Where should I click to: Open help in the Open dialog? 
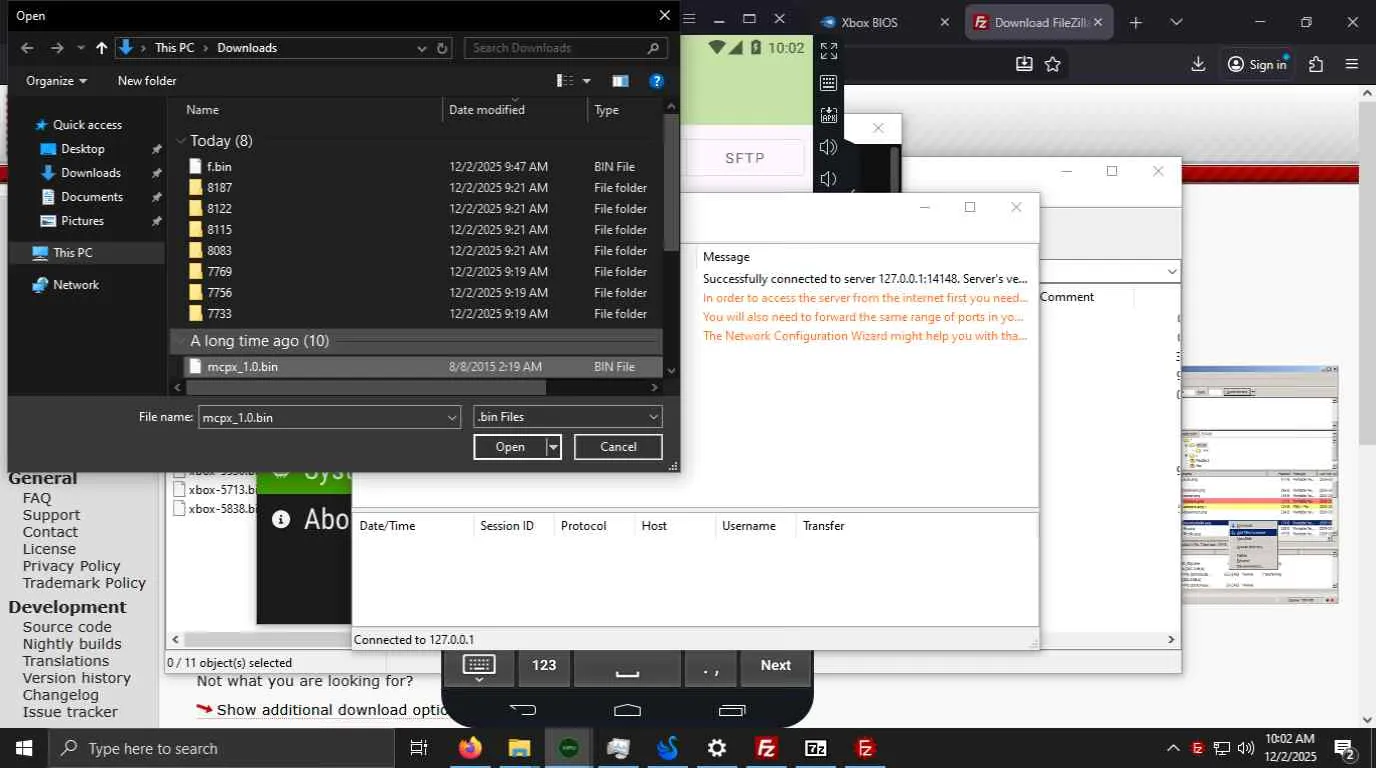(657, 81)
